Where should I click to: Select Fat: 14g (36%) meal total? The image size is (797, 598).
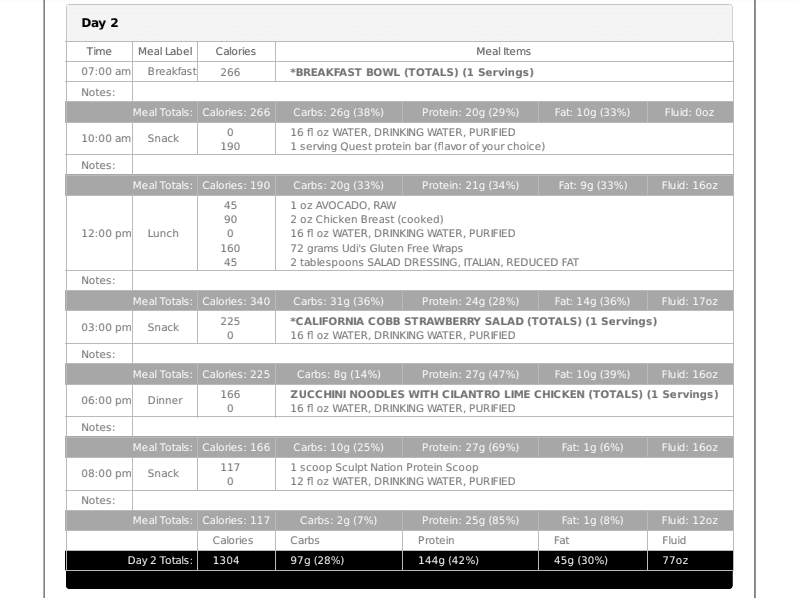[x=592, y=302]
